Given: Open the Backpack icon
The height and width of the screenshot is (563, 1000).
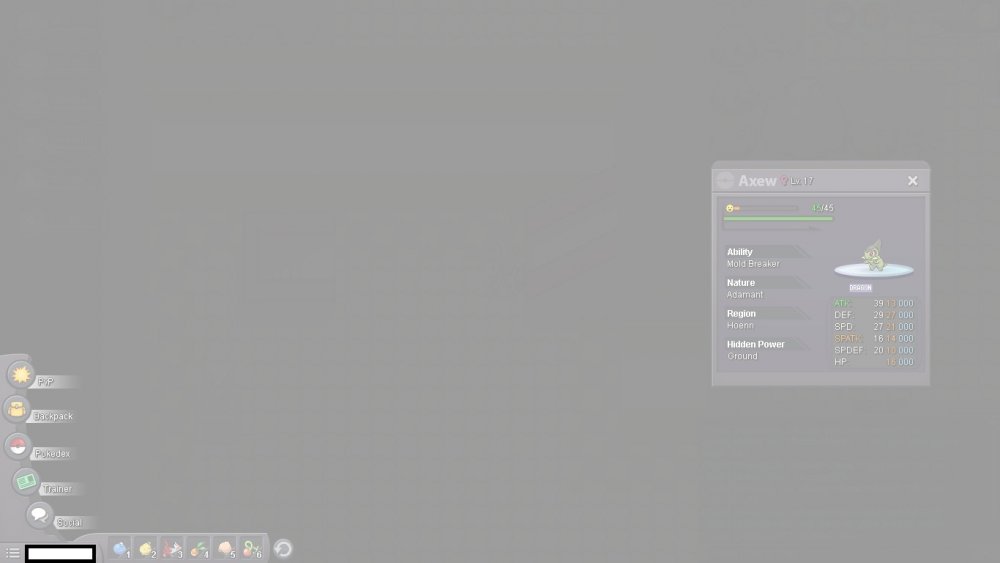Looking at the screenshot, I should (x=17, y=408).
